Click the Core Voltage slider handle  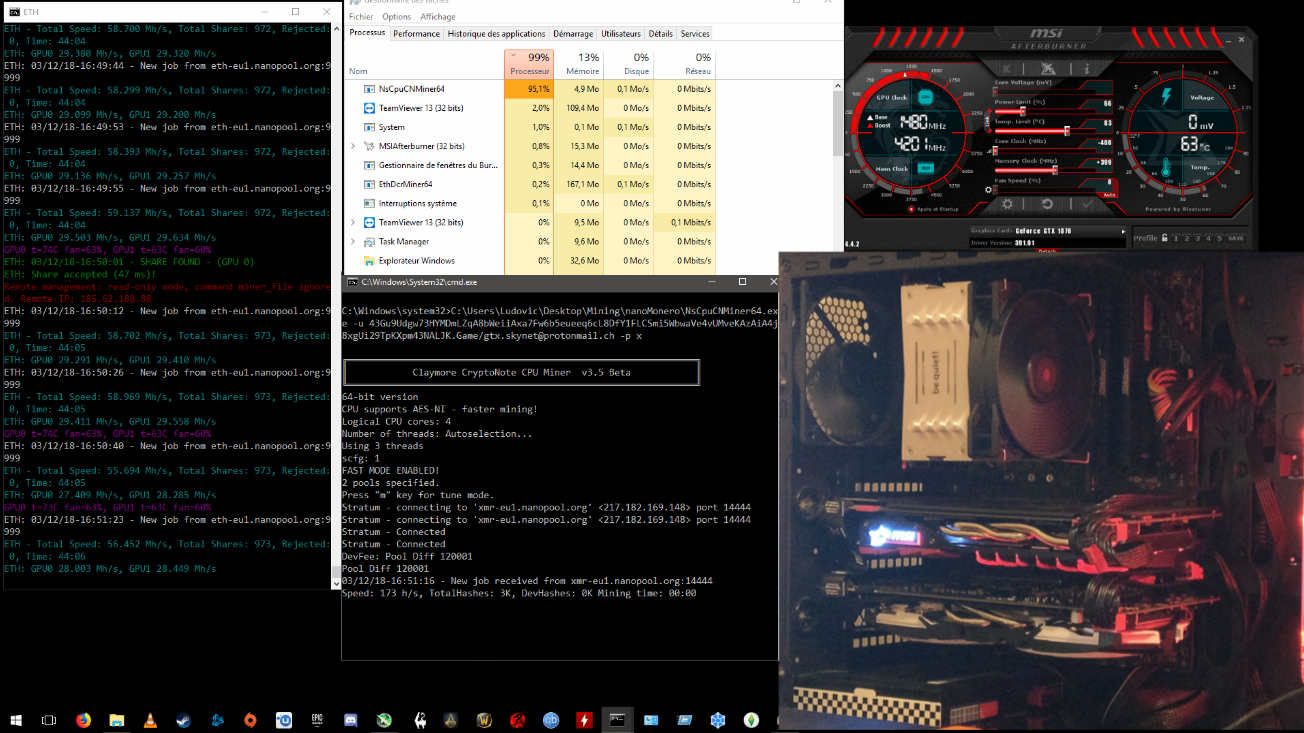[995, 91]
